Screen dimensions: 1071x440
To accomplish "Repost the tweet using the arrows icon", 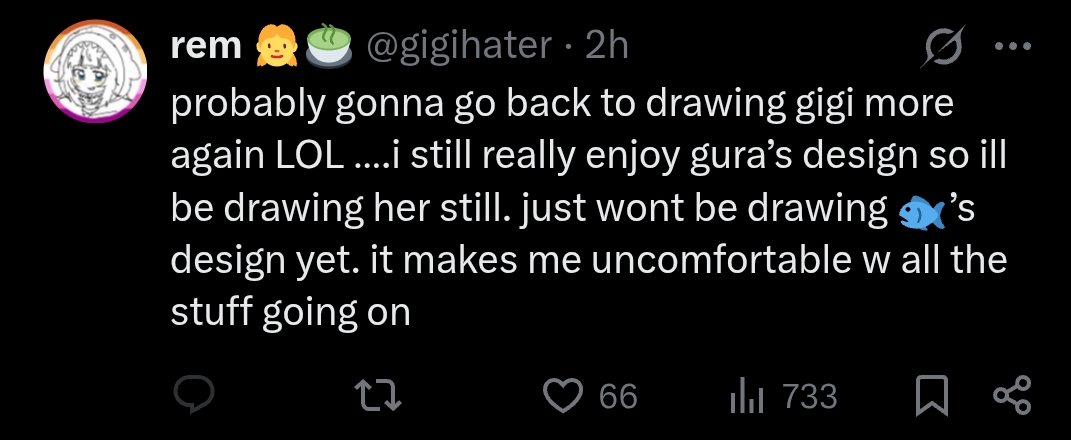I will tap(378, 396).
